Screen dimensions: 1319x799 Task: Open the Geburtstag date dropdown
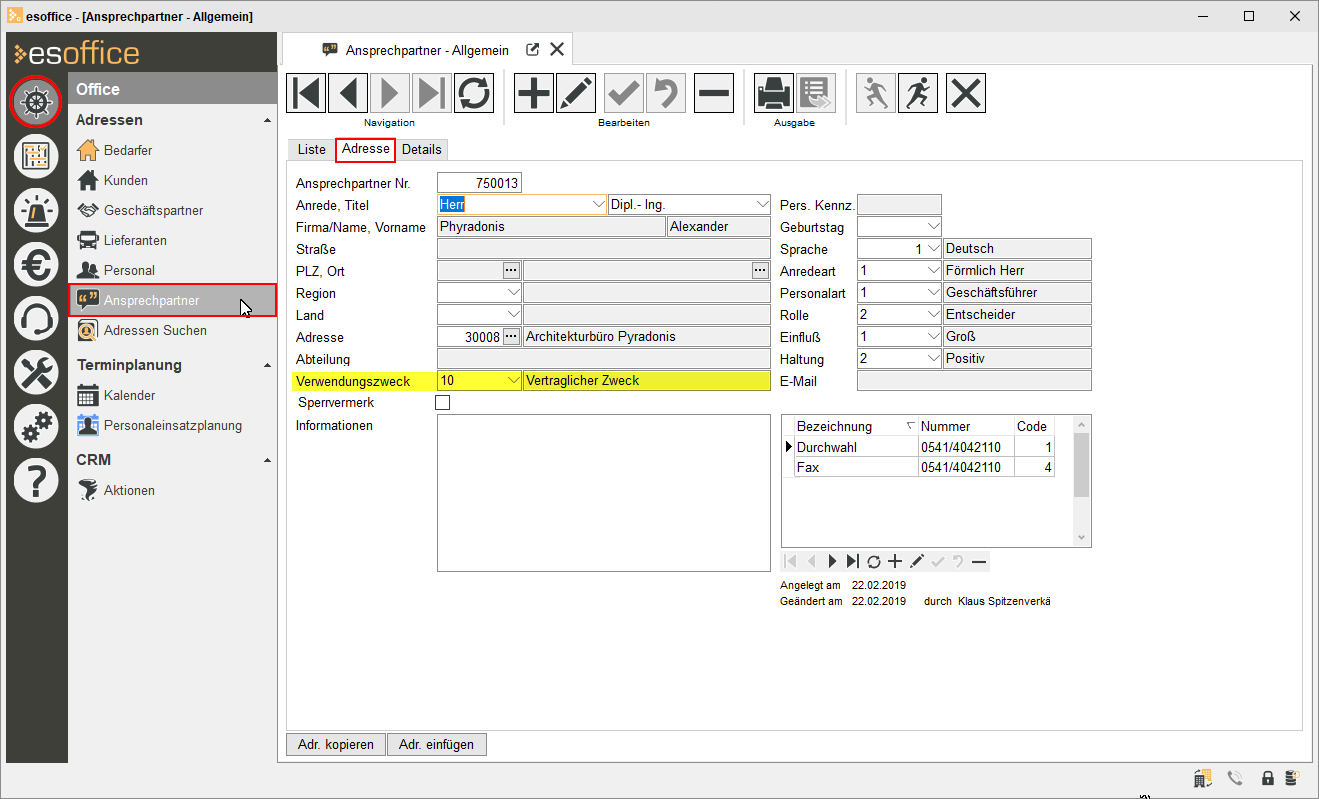[x=934, y=227]
